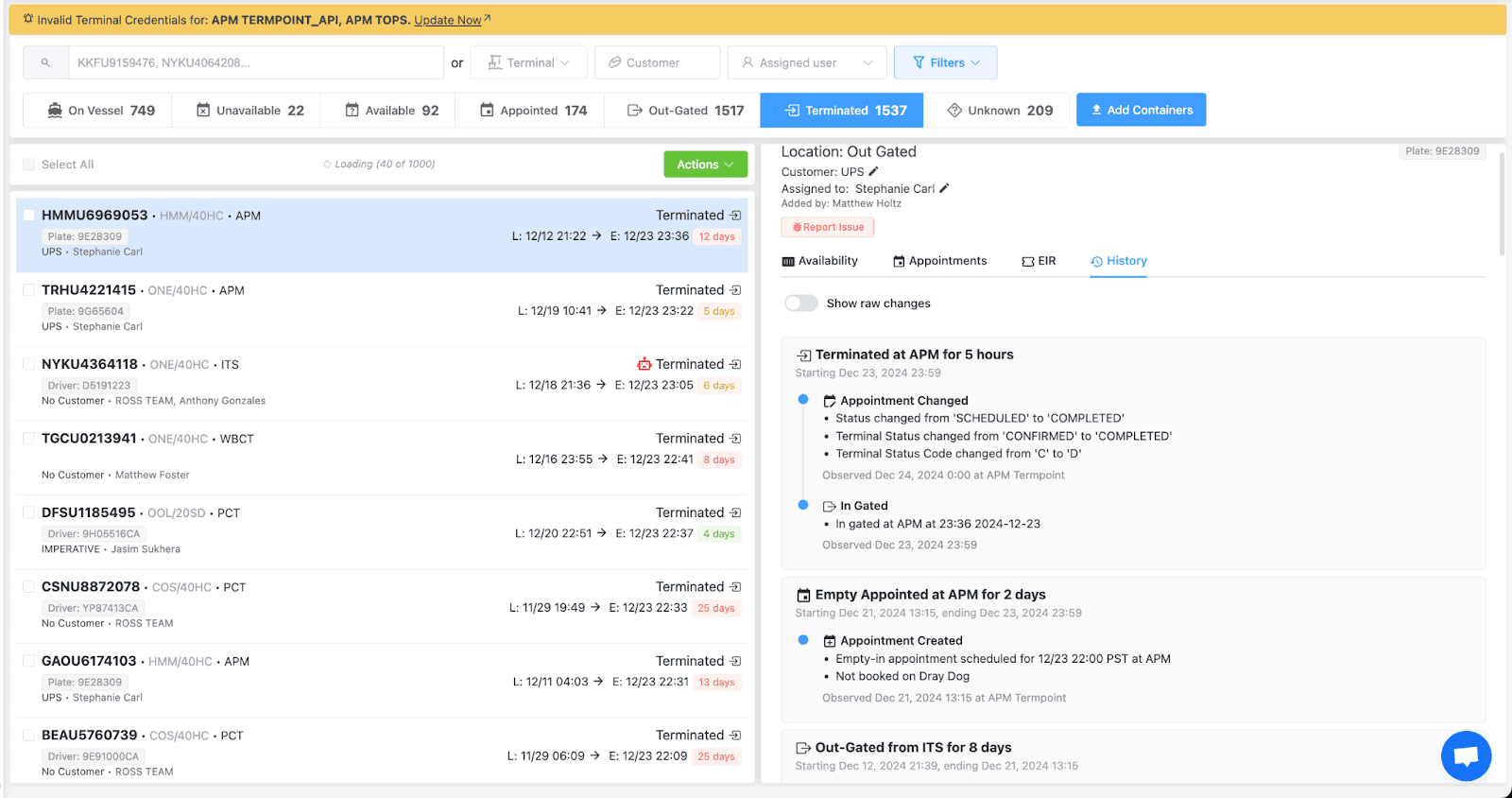The height and width of the screenshot is (798, 1512).
Task: Click the details panel scrollbar
Action: pos(1502,203)
